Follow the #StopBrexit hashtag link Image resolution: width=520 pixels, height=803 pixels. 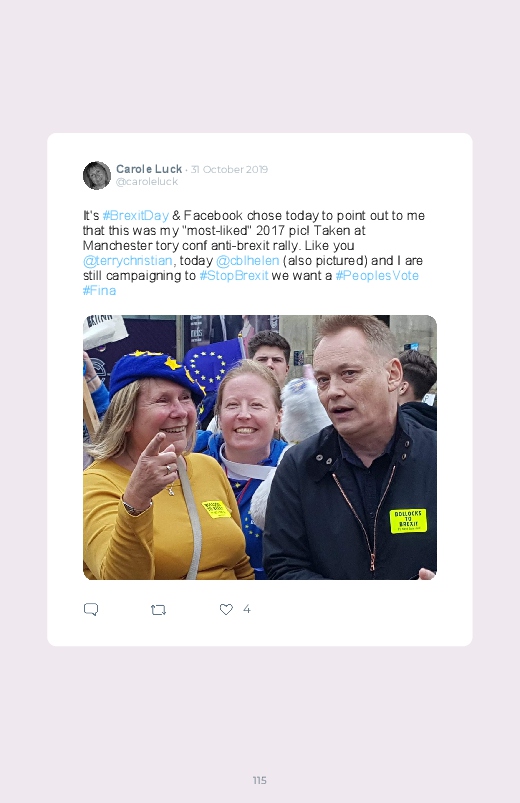234,276
